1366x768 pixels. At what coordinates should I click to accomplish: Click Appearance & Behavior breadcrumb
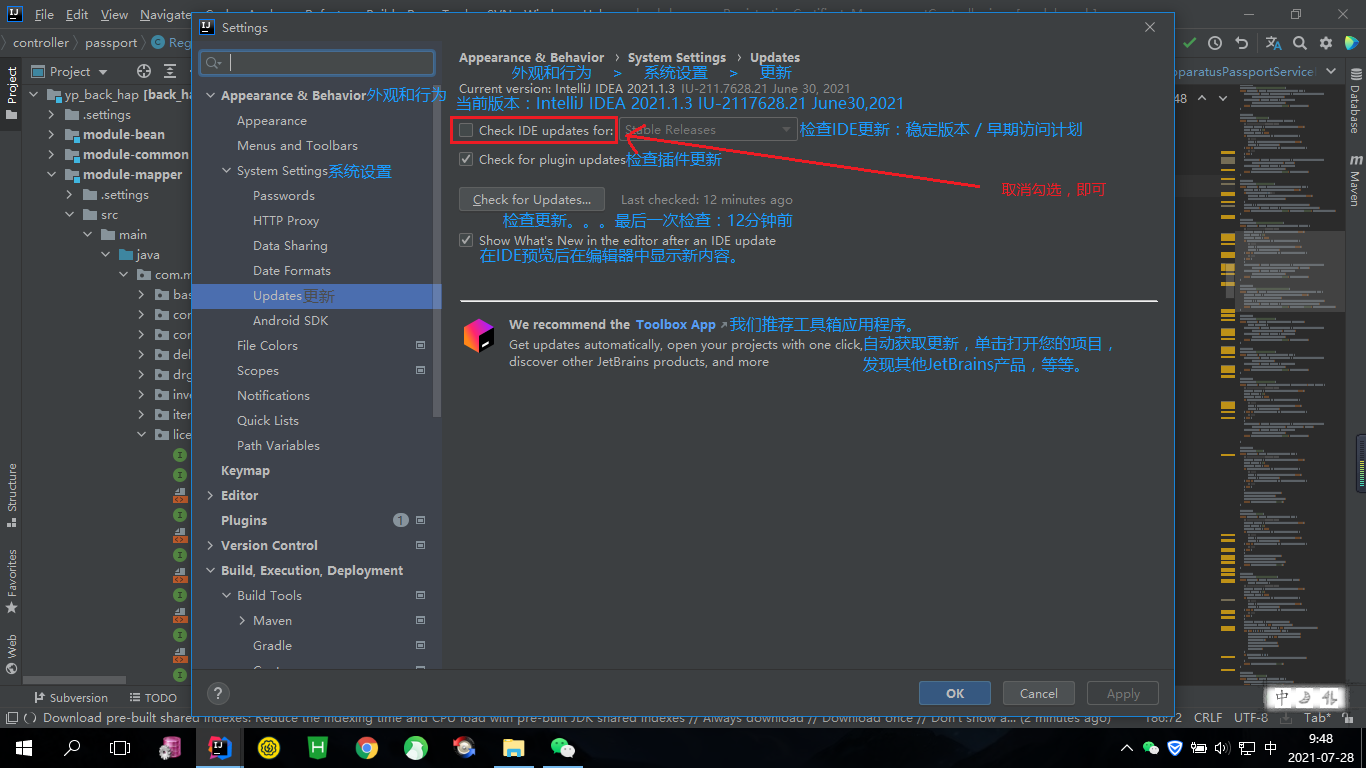coord(531,58)
